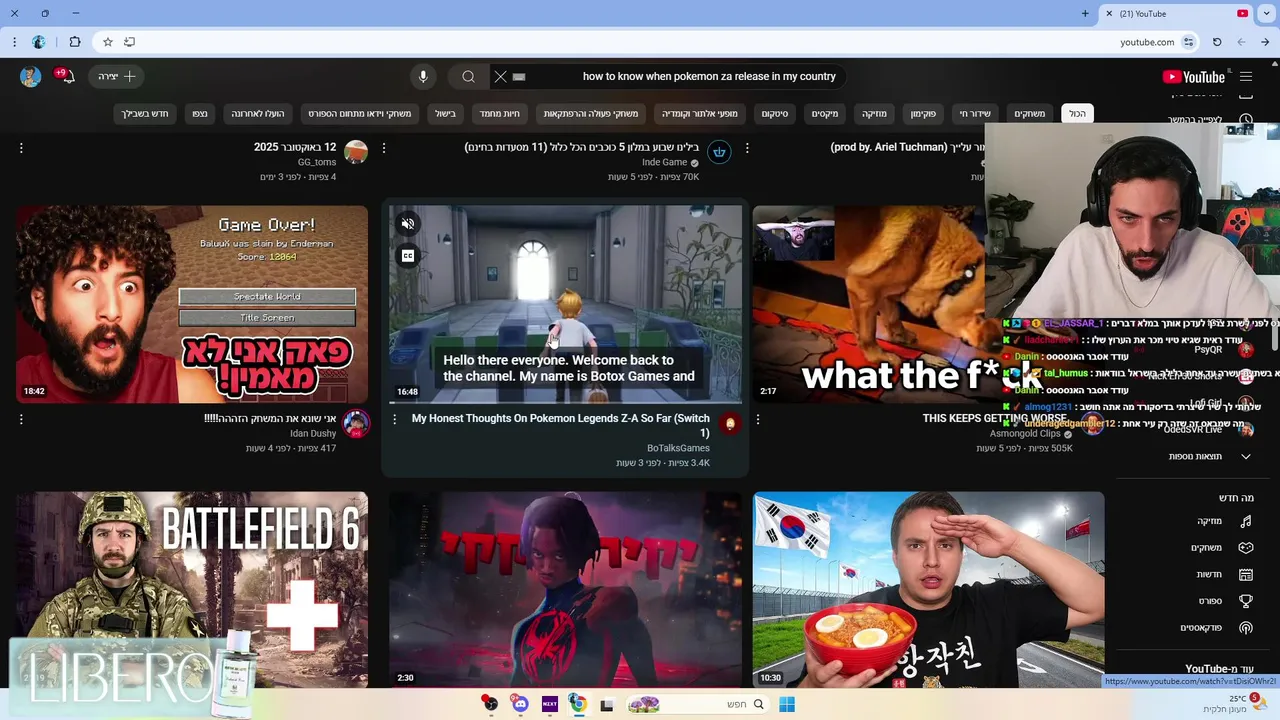Screen dimensions: 1280x720
Task: Open the 'מוזיקה' music sidebar entry
Action: click(x=1225, y=521)
